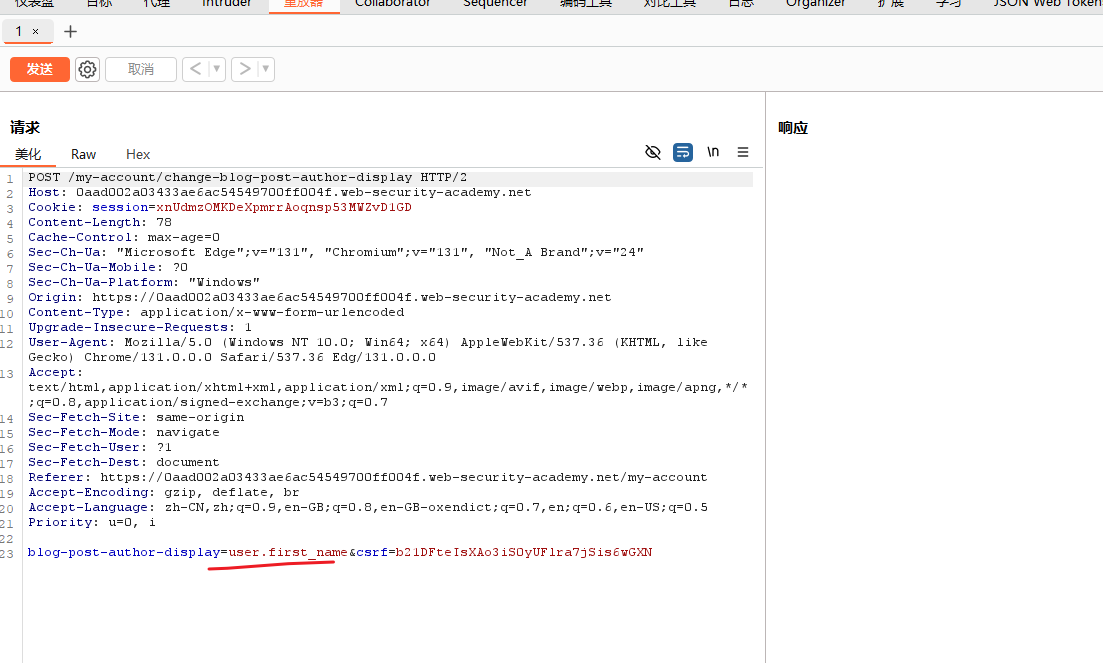The width and height of the screenshot is (1103, 663).
Task: Add a new Repeater tab with plus icon
Action: pos(70,31)
